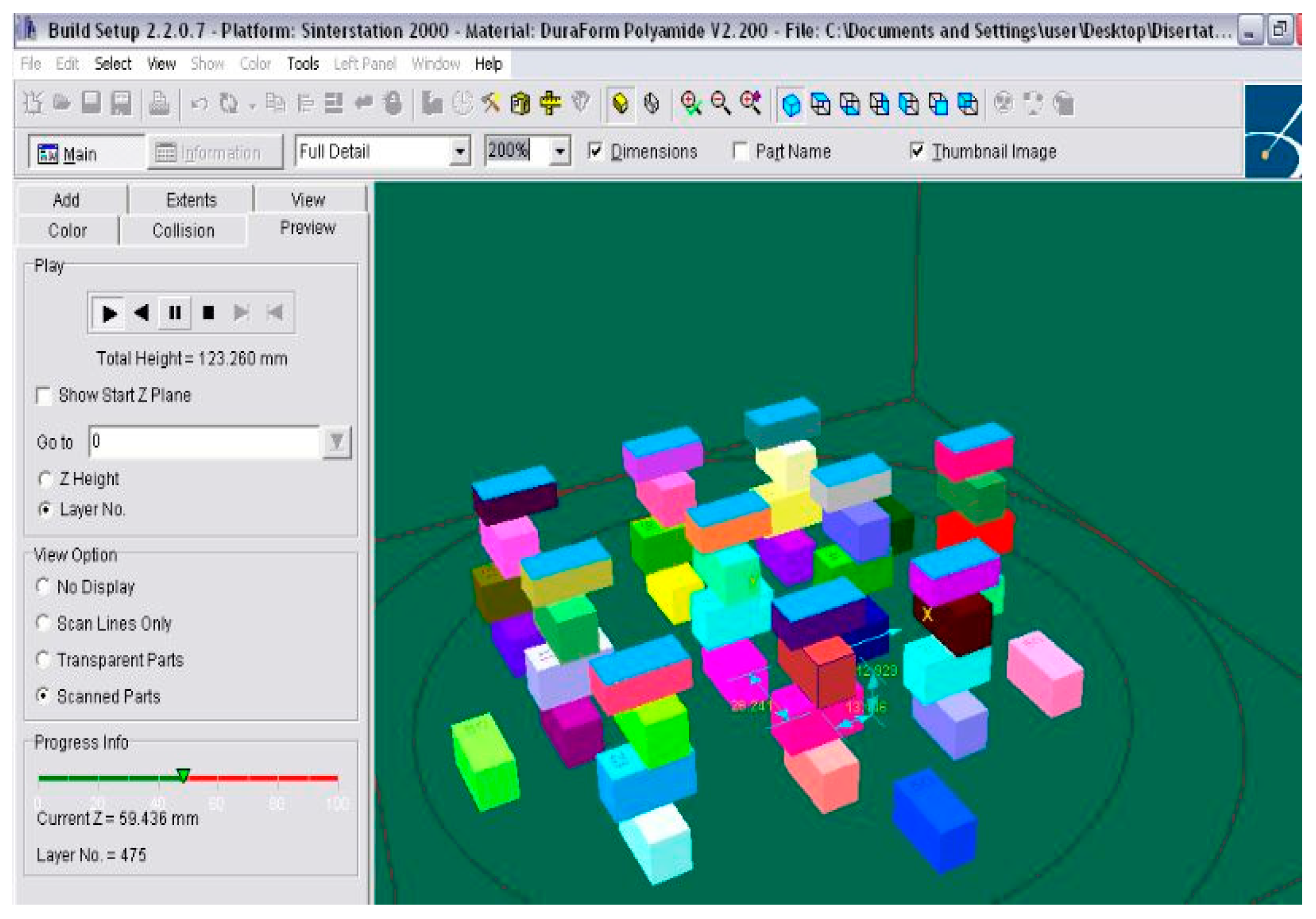Open the Tools menu

pyautogui.click(x=303, y=63)
